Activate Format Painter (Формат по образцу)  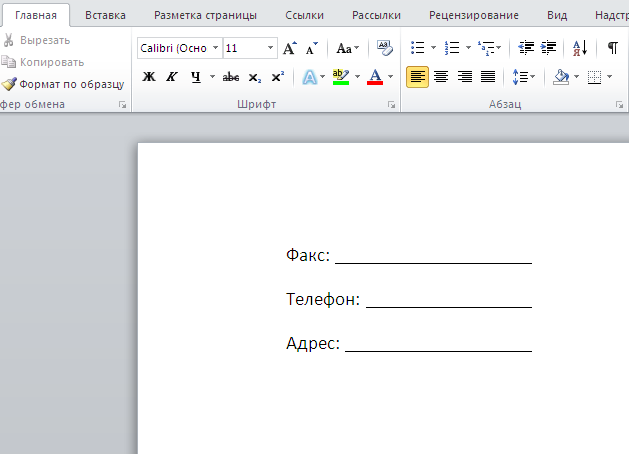[x=63, y=84]
